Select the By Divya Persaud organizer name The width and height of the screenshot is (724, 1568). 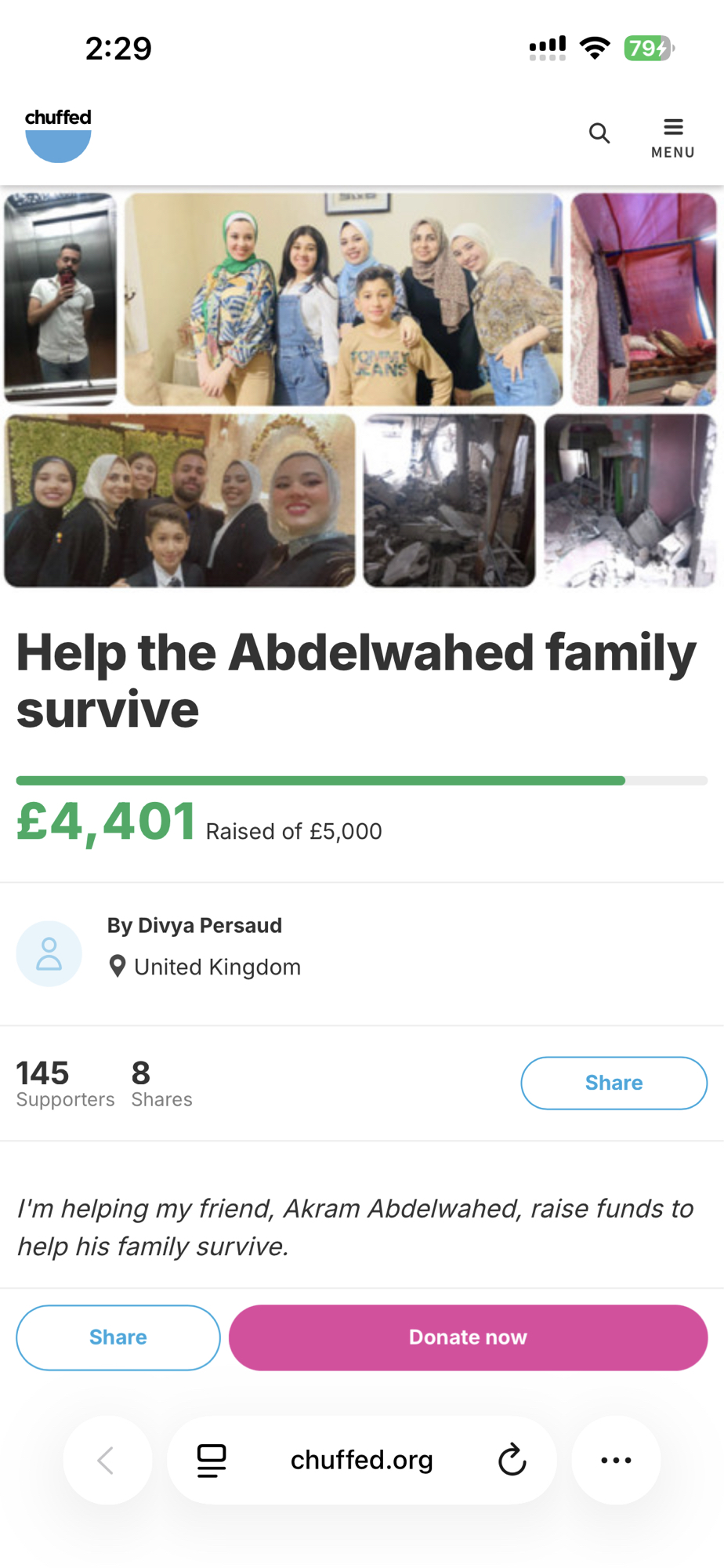(194, 925)
